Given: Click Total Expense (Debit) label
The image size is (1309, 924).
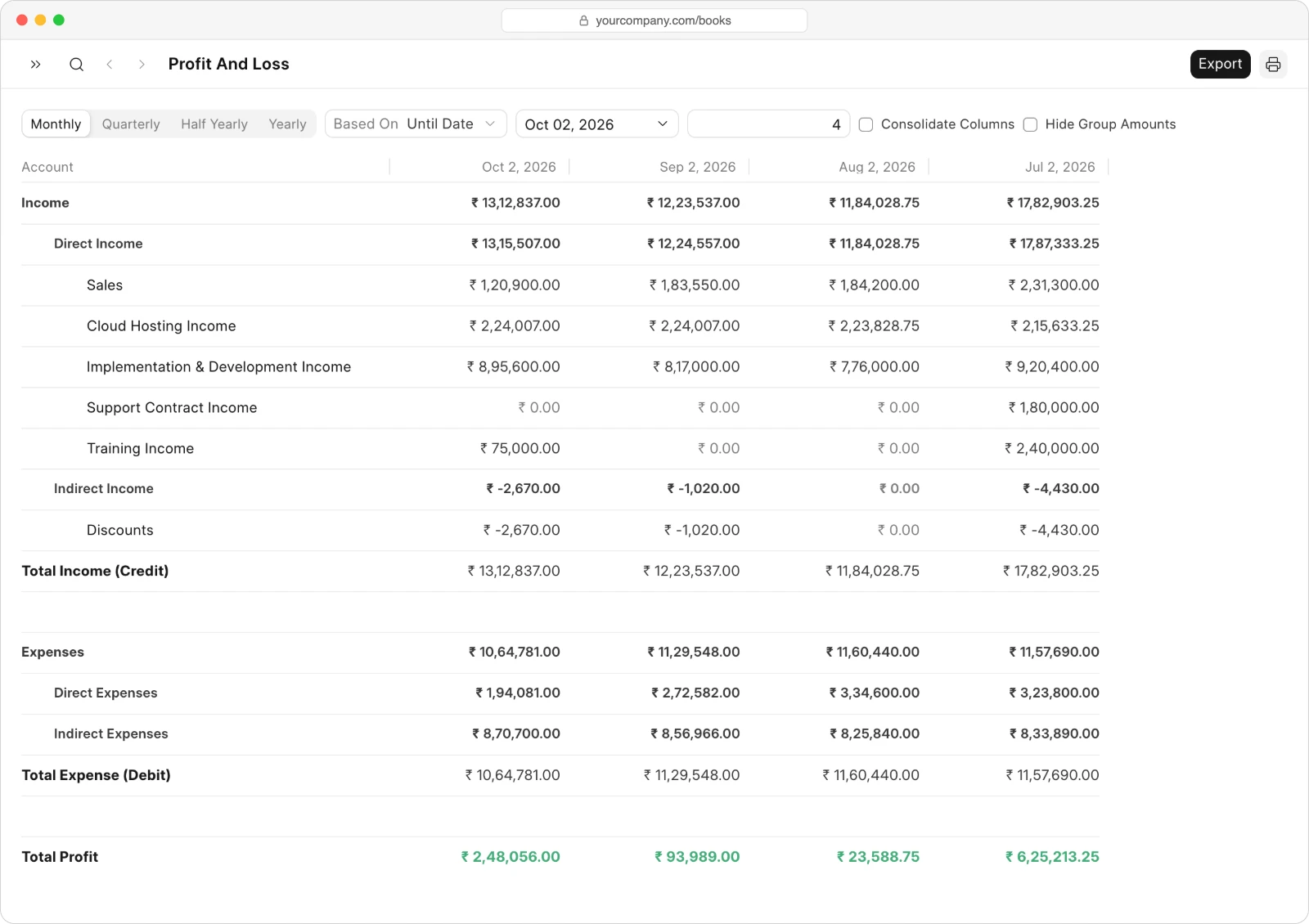Looking at the screenshot, I should tap(96, 775).
